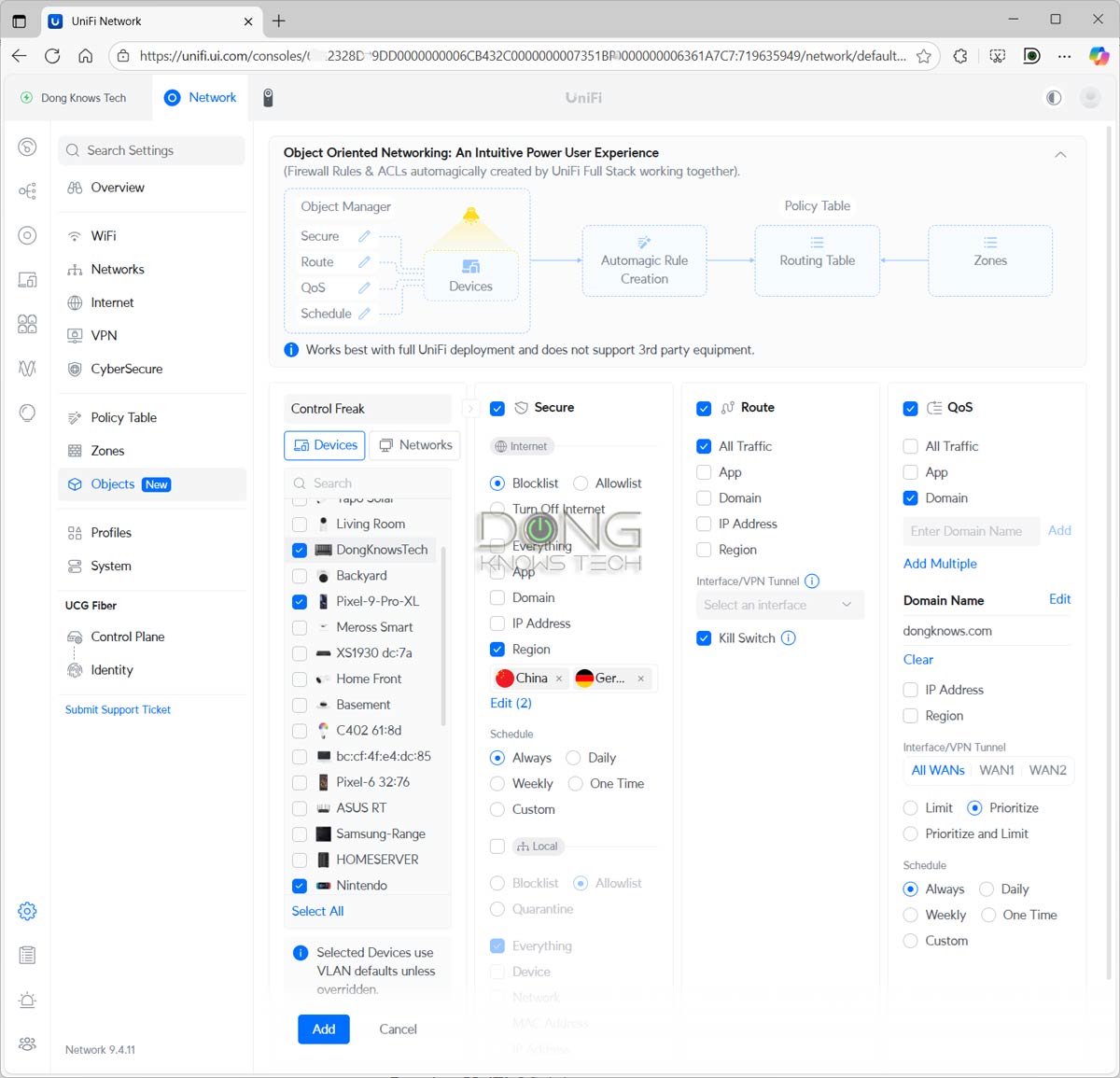Open the admins people icon in rail
Image resolution: width=1120 pixels, height=1078 pixels.
click(x=27, y=1043)
